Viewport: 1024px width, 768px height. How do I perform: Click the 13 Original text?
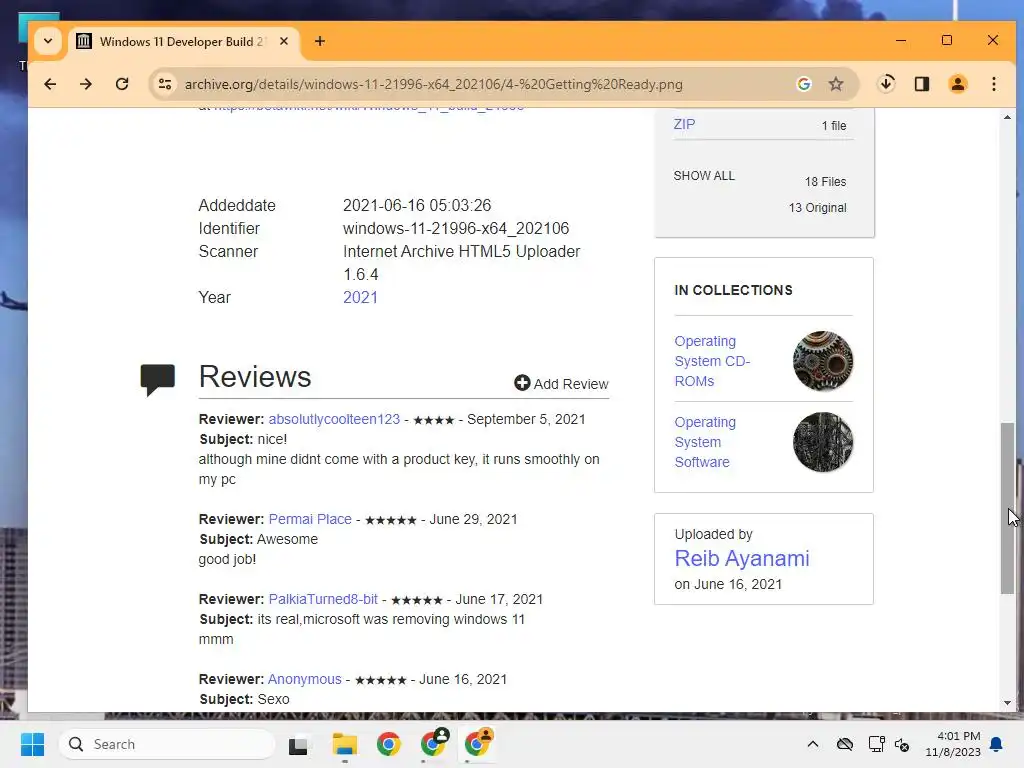coord(817,208)
